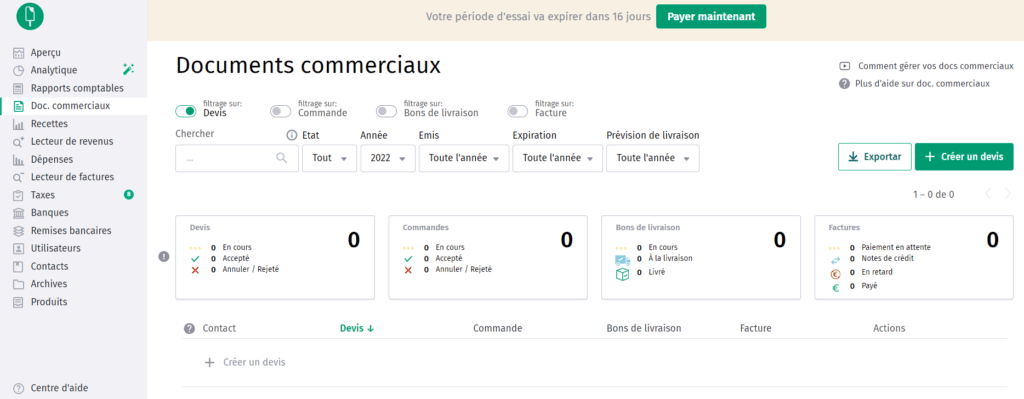Click the Commandes summary card
The width and height of the screenshot is (1024, 399).
click(x=488, y=257)
